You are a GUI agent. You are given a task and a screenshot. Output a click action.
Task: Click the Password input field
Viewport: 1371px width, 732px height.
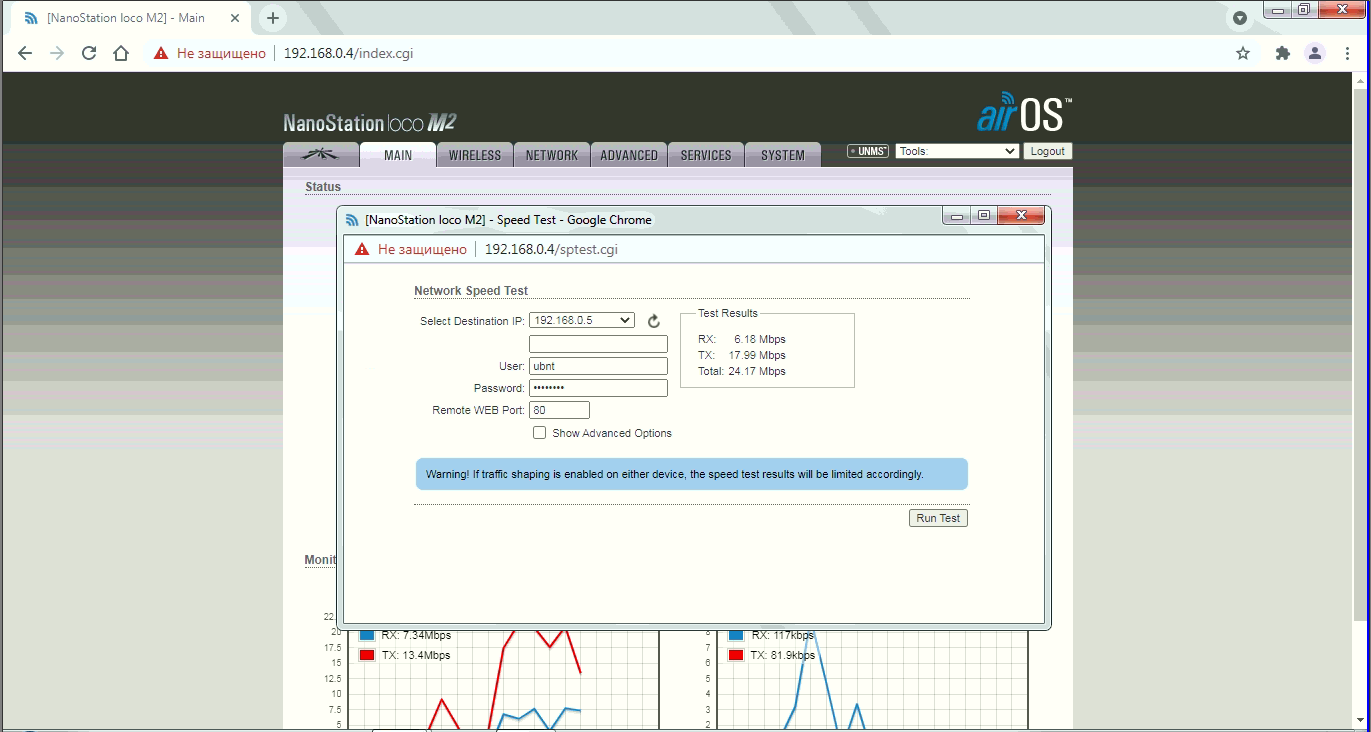pyautogui.click(x=598, y=388)
